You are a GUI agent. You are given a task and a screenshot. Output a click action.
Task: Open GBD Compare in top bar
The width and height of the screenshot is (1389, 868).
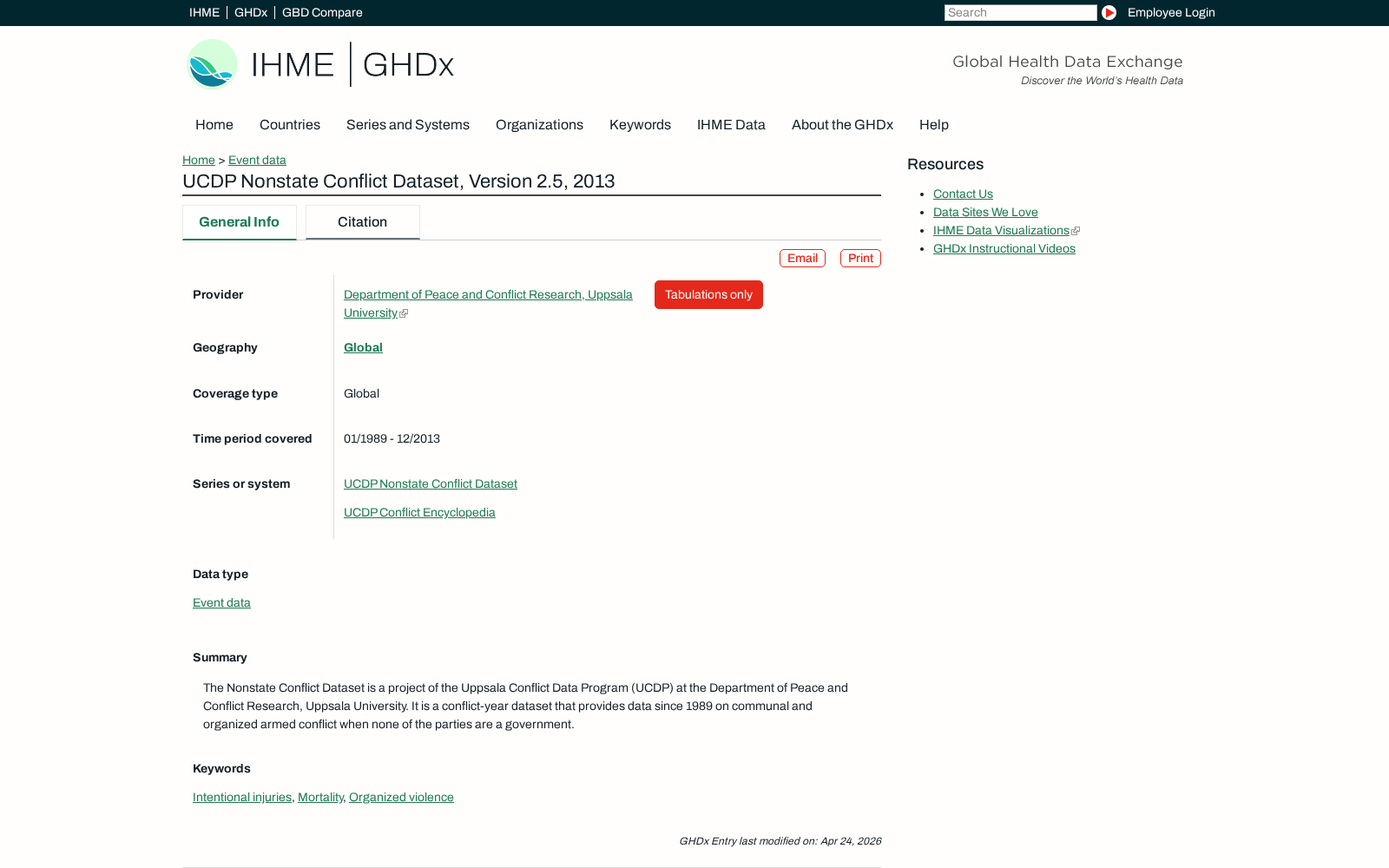322,12
